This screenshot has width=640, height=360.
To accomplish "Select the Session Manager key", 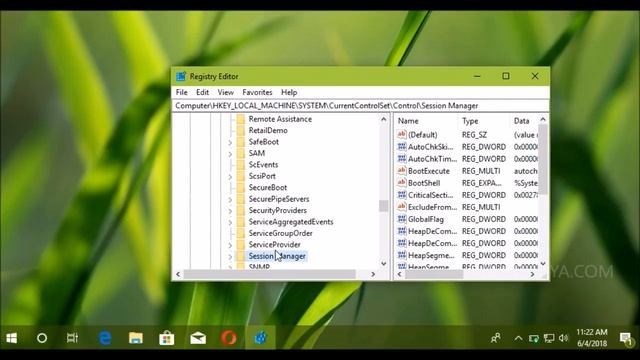I will pyautogui.click(x=277, y=256).
